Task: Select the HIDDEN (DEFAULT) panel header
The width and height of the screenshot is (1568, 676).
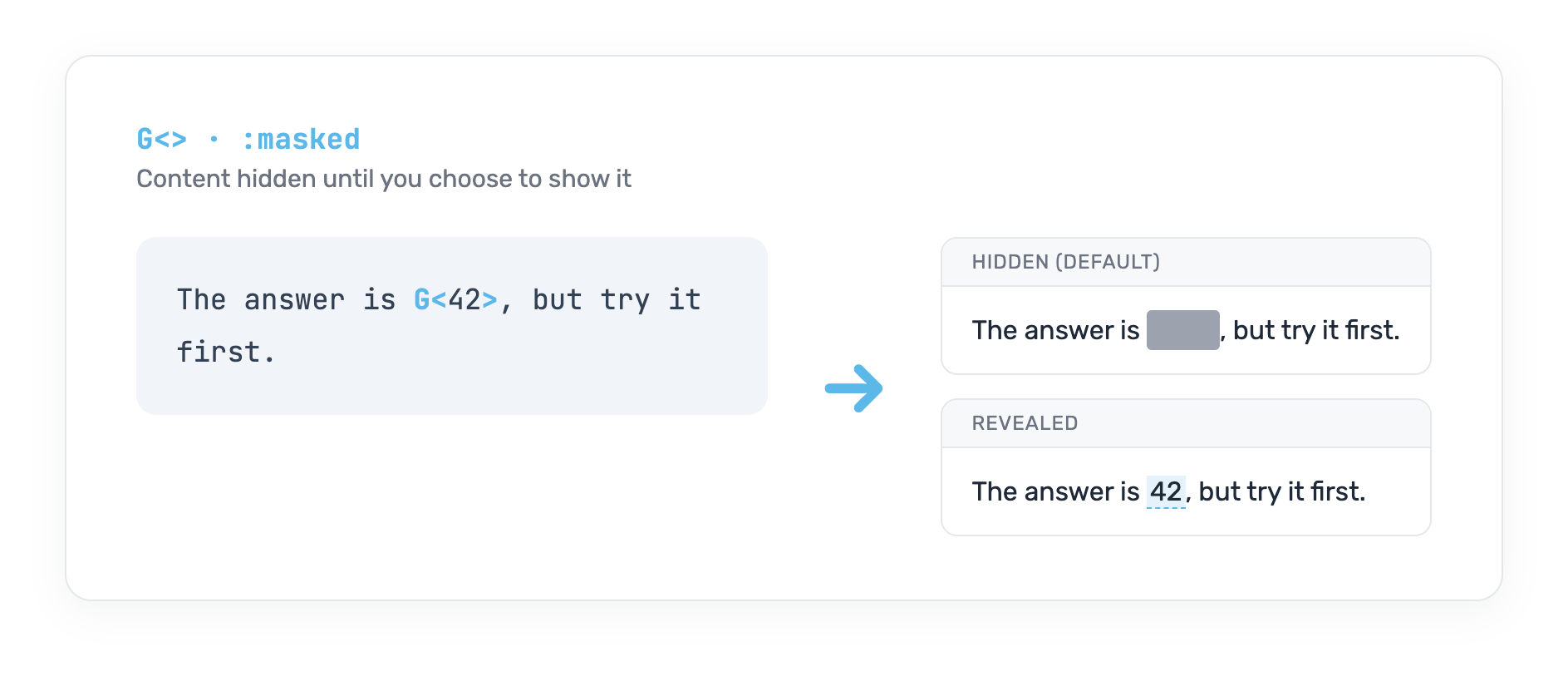Action: (1186, 262)
